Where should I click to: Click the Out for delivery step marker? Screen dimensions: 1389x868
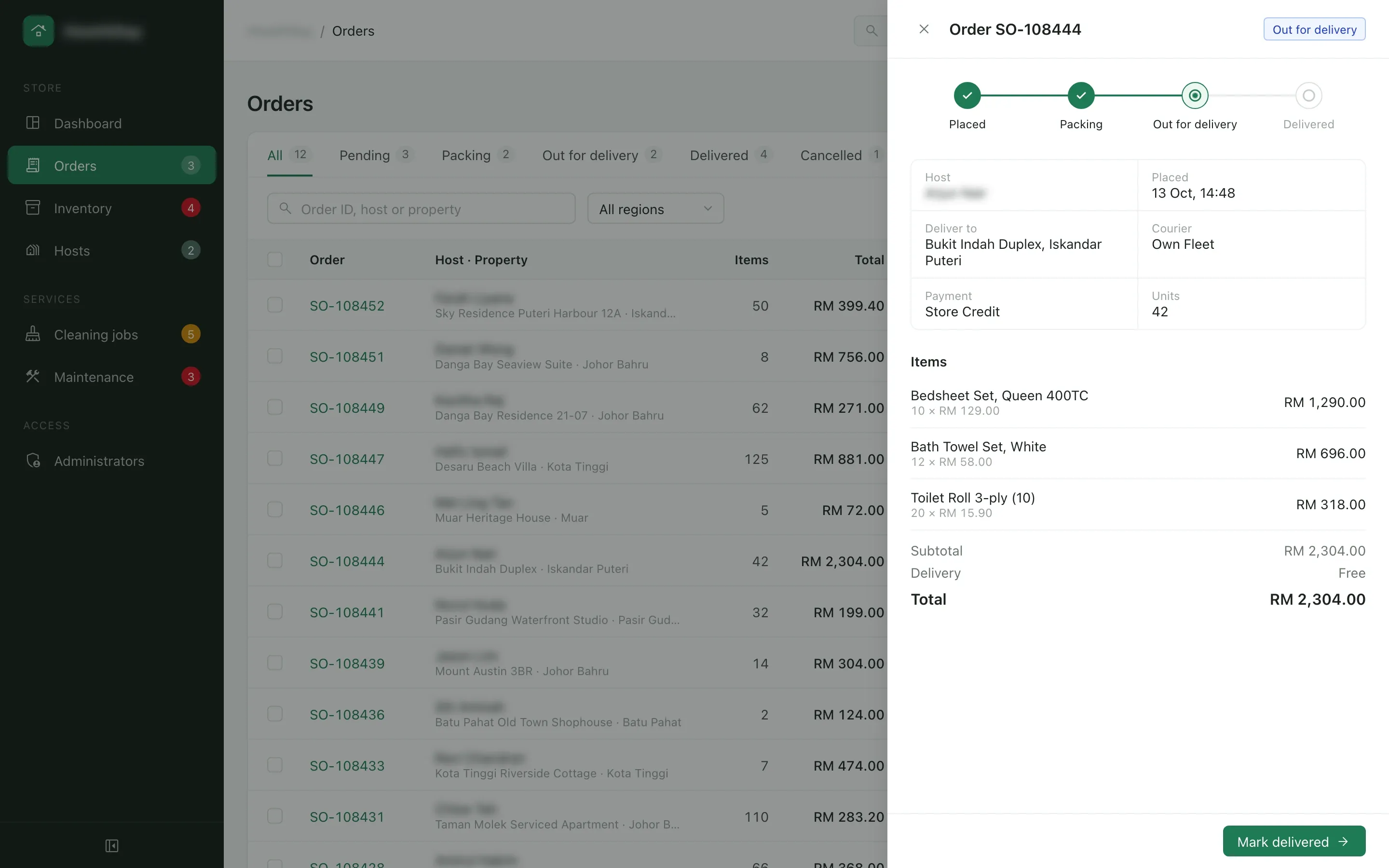point(1195,95)
